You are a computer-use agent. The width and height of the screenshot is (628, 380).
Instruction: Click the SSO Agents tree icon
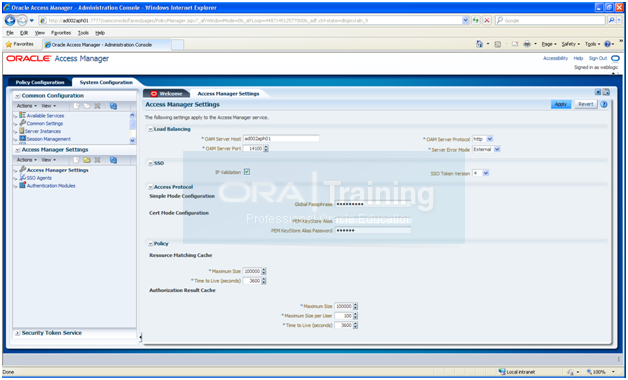point(22,177)
